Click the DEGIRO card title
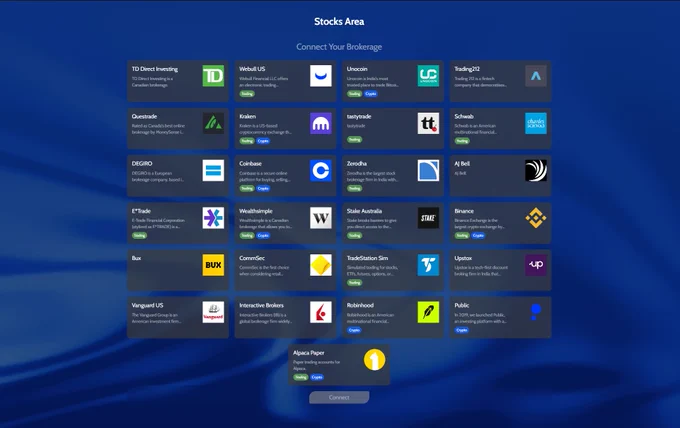The height and width of the screenshot is (428, 680). point(142,163)
